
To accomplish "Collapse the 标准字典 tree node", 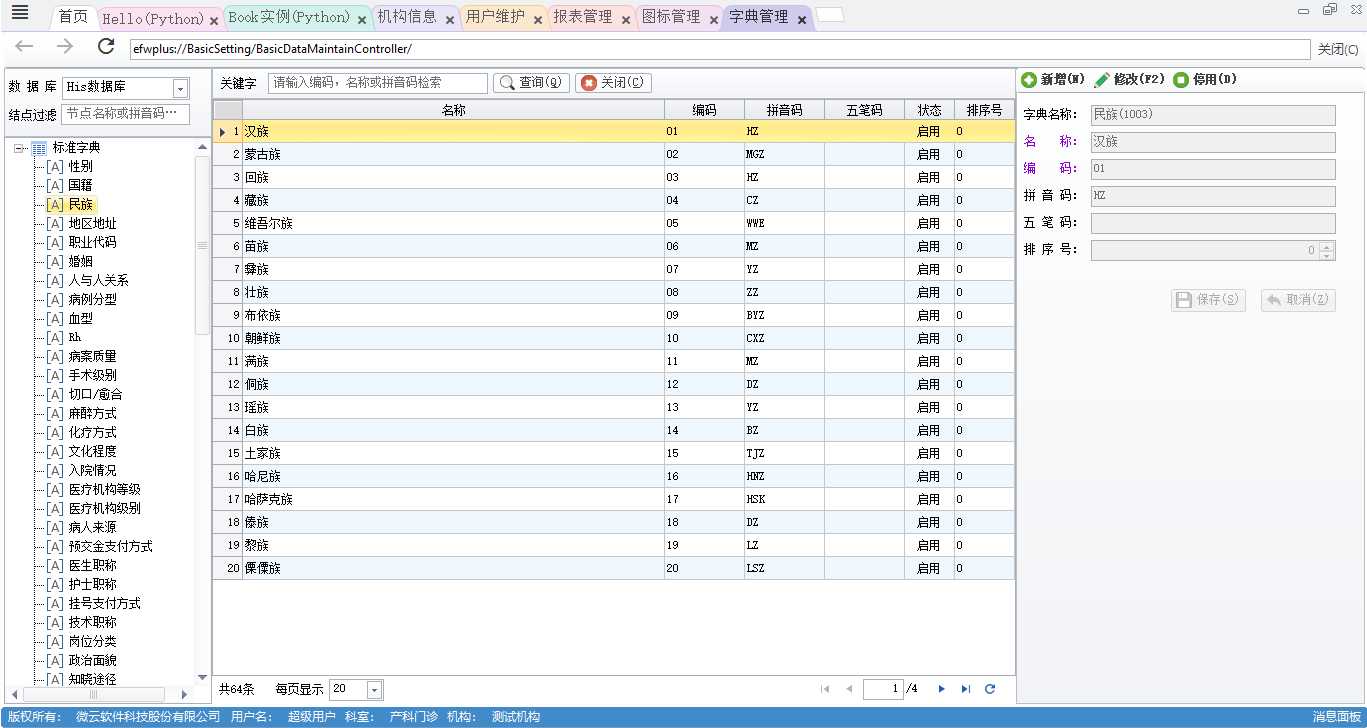I will click(x=19, y=148).
